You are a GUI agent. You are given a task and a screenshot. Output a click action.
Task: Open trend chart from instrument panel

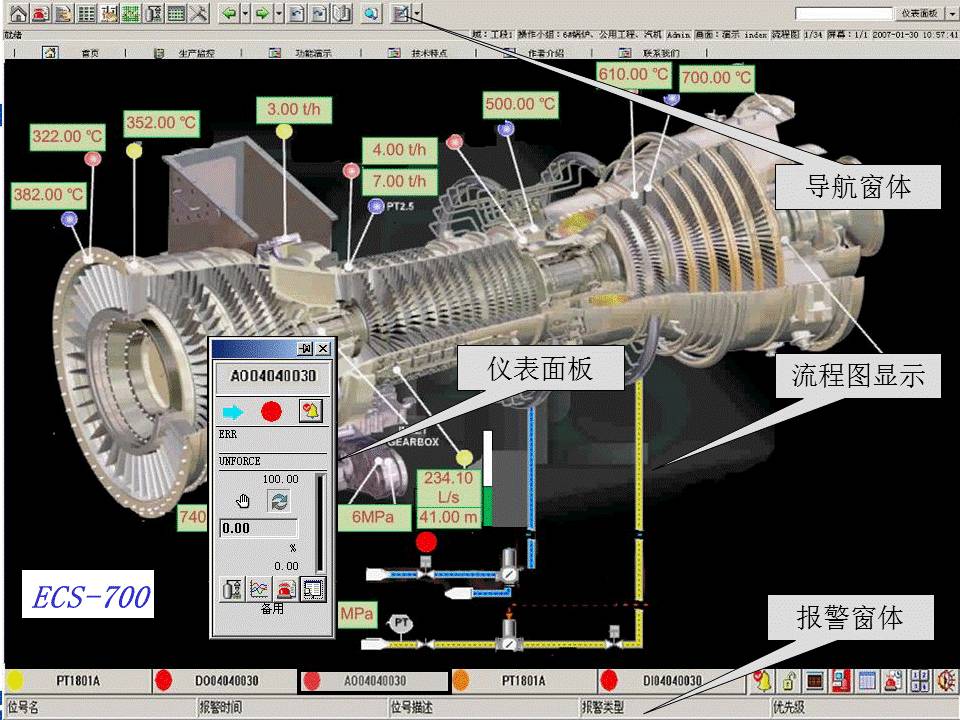pos(258,590)
